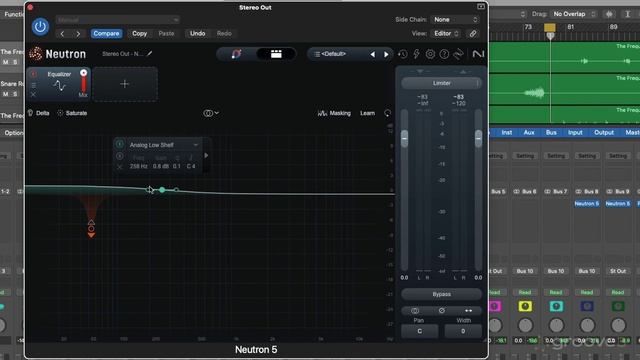This screenshot has height=360, width=640.
Task: Edit track name with pencil icon
Action: click(x=150, y=53)
